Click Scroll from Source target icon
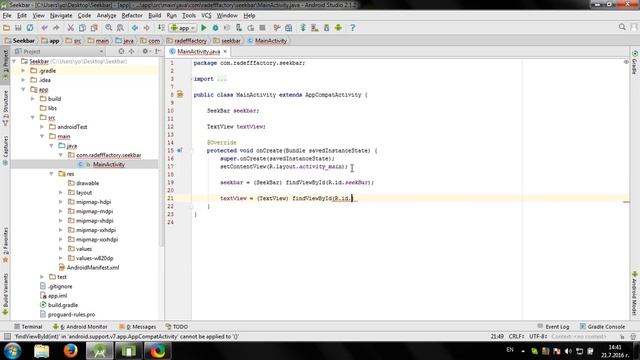 [121, 51]
